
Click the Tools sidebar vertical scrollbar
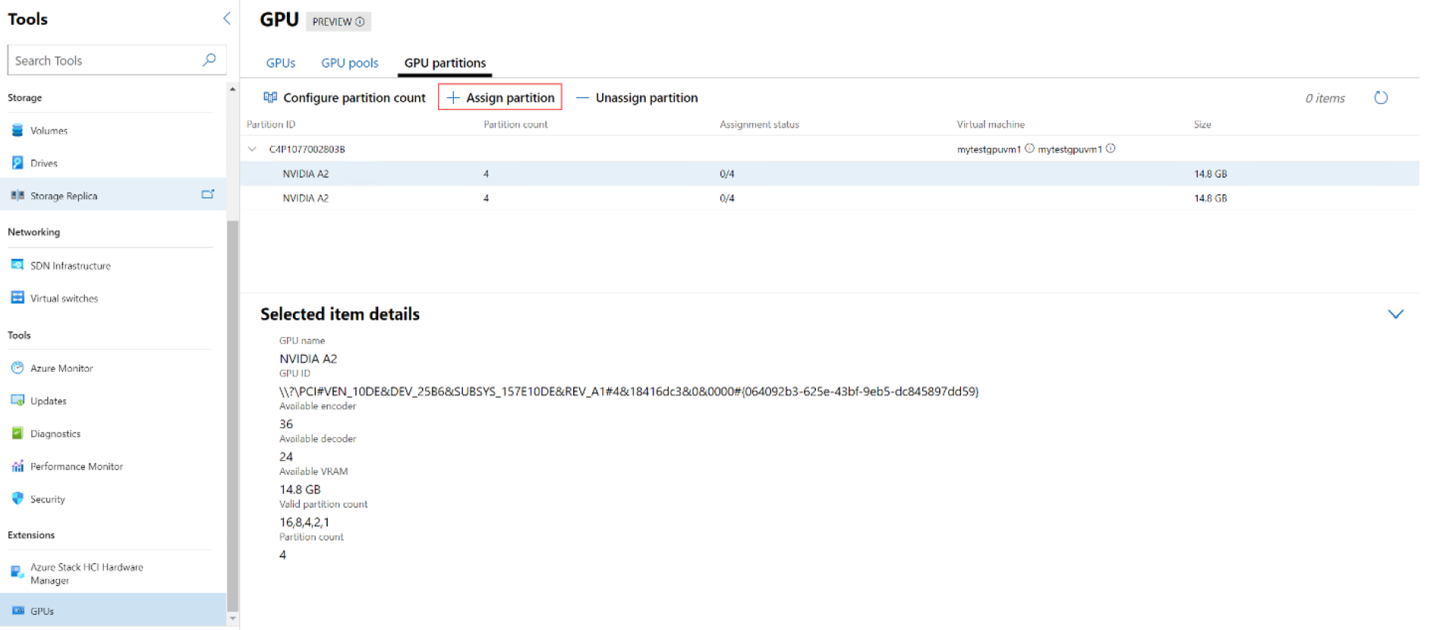[x=233, y=400]
